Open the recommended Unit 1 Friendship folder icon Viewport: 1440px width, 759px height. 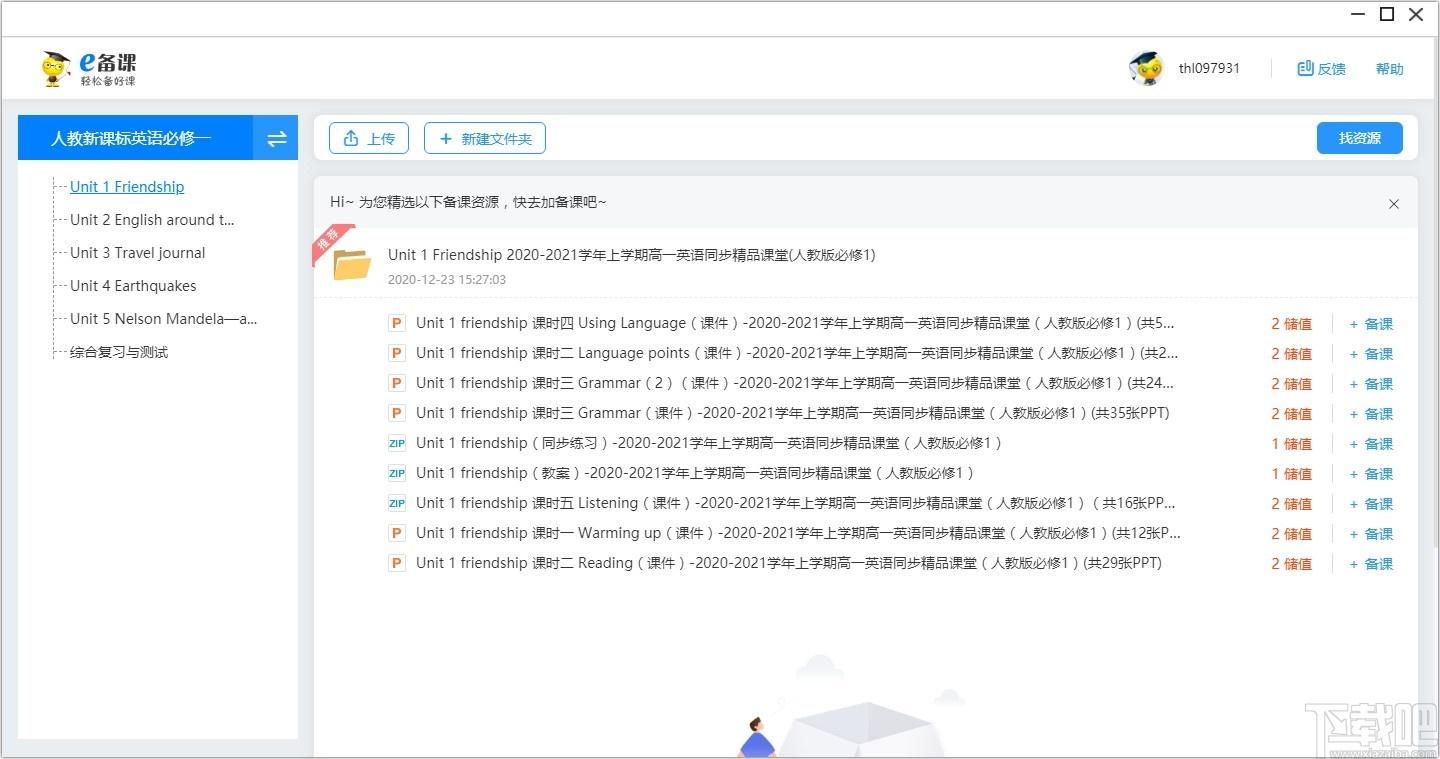tap(352, 265)
